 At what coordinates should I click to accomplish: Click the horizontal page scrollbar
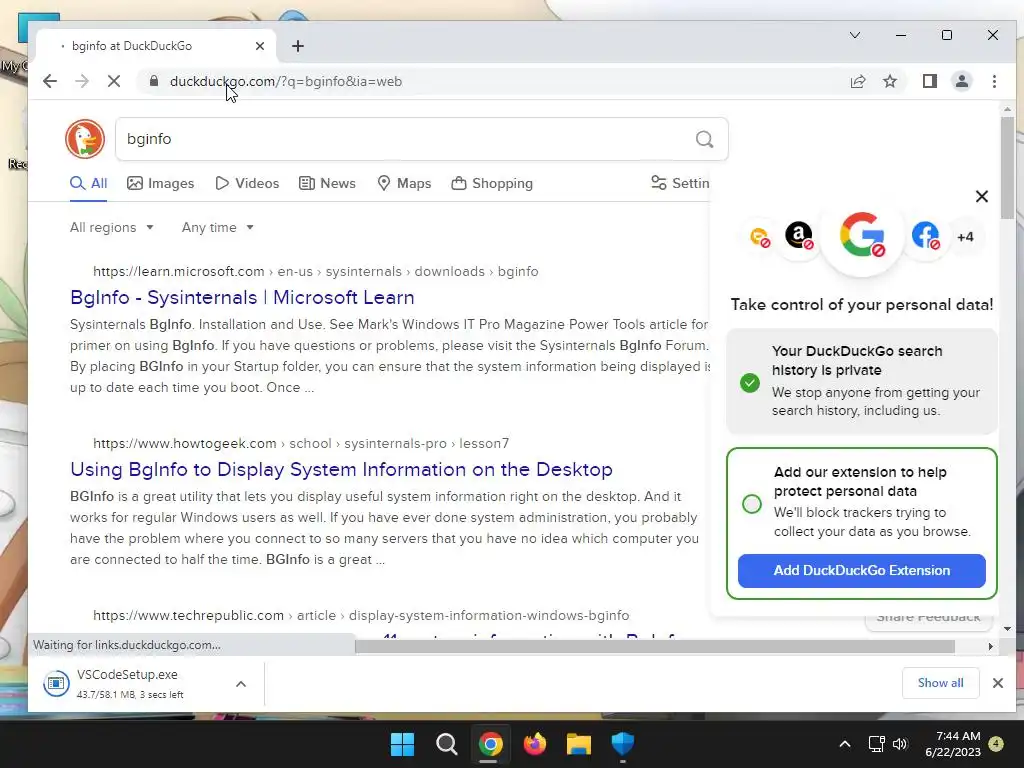[654, 647]
